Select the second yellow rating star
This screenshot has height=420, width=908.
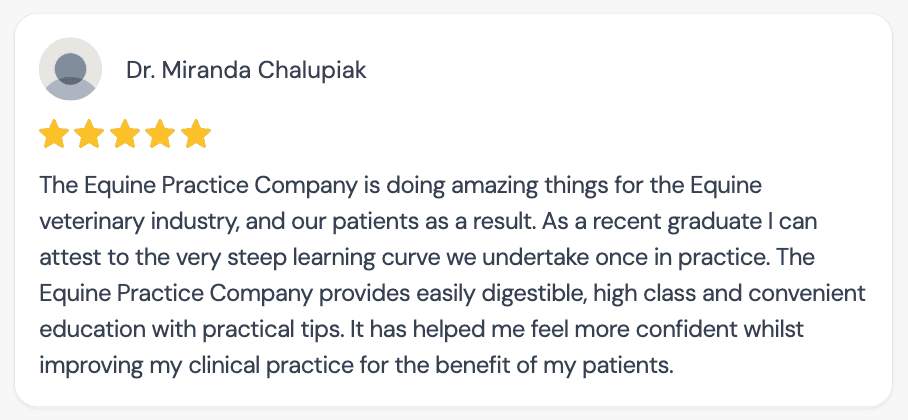(90, 134)
